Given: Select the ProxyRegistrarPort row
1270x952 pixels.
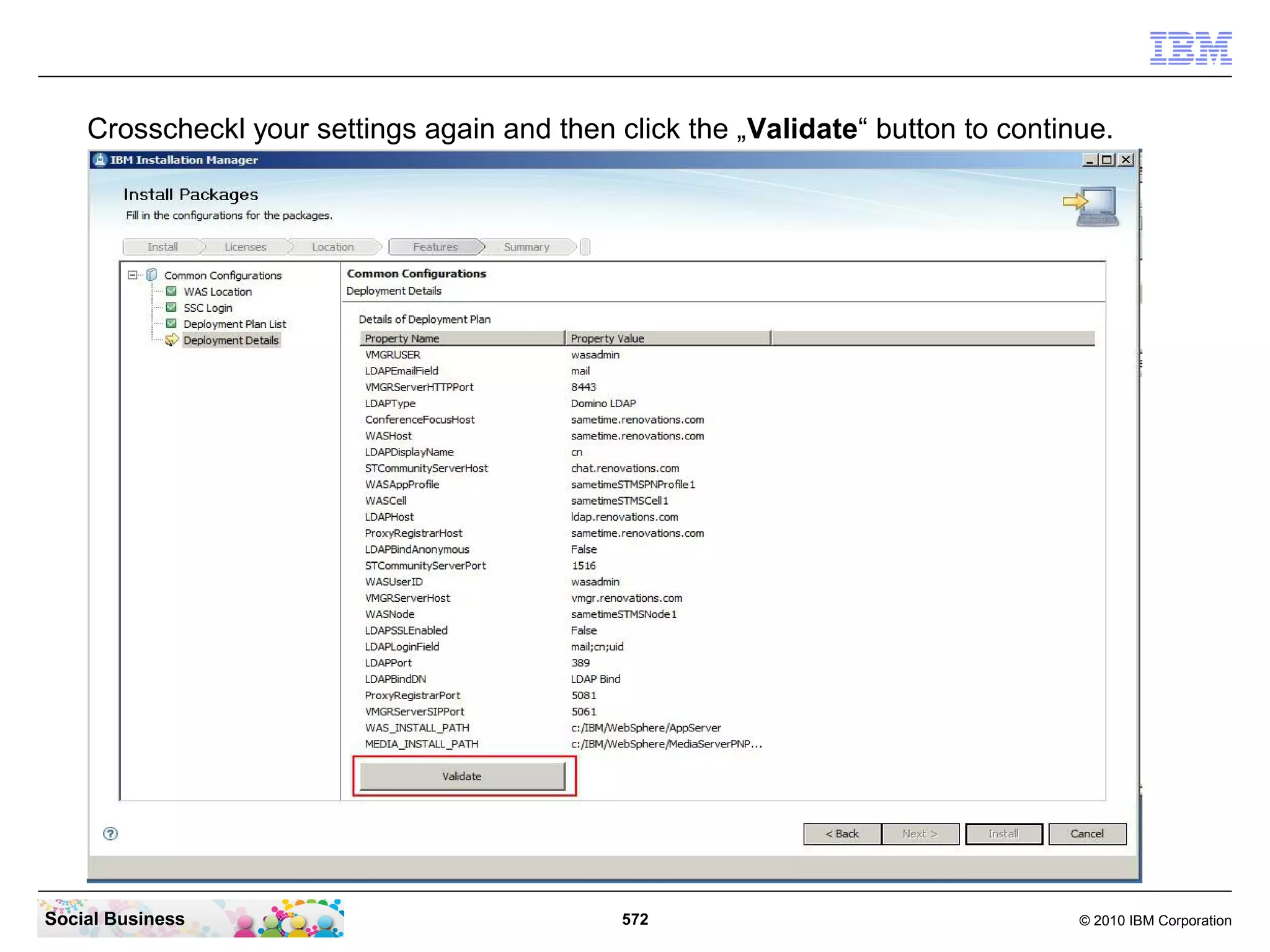Looking at the screenshot, I should (x=727, y=695).
